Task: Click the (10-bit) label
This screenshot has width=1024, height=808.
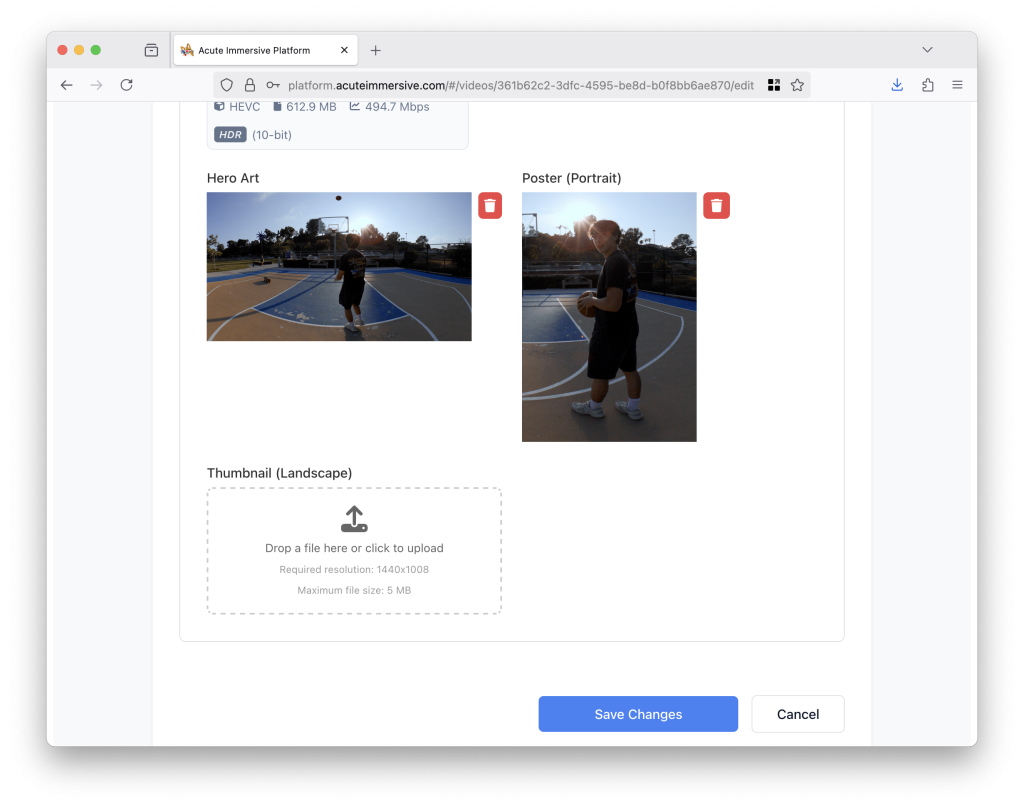Action: pyautogui.click(x=272, y=135)
